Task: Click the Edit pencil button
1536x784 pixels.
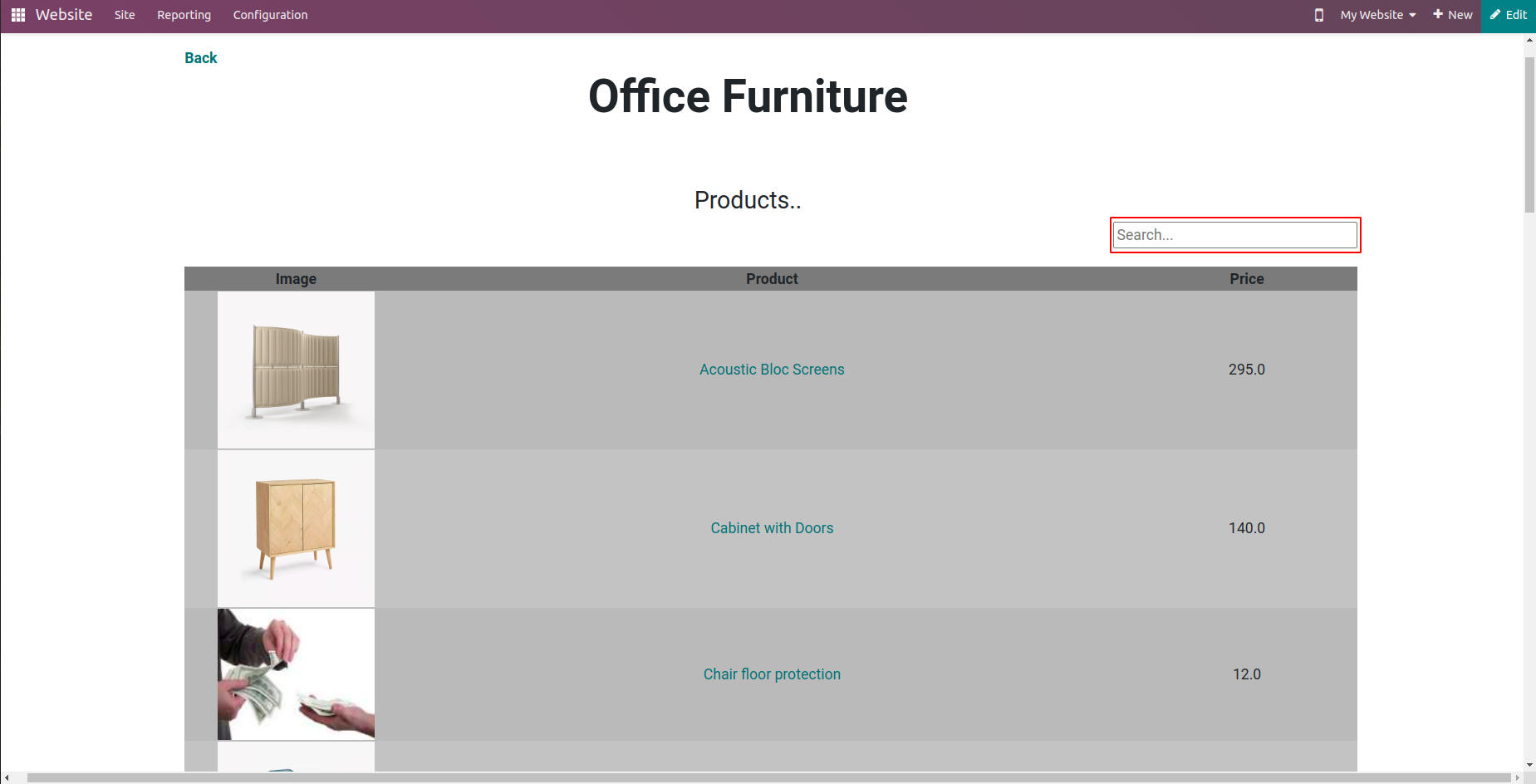Action: [1509, 15]
